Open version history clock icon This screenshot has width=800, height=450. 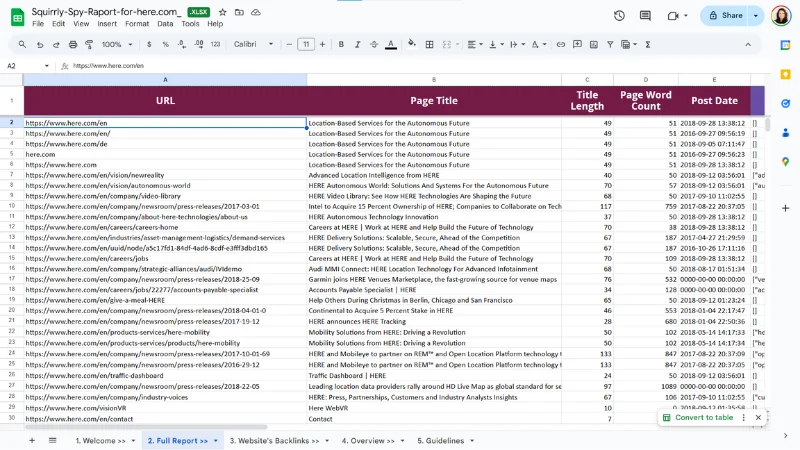coord(619,15)
